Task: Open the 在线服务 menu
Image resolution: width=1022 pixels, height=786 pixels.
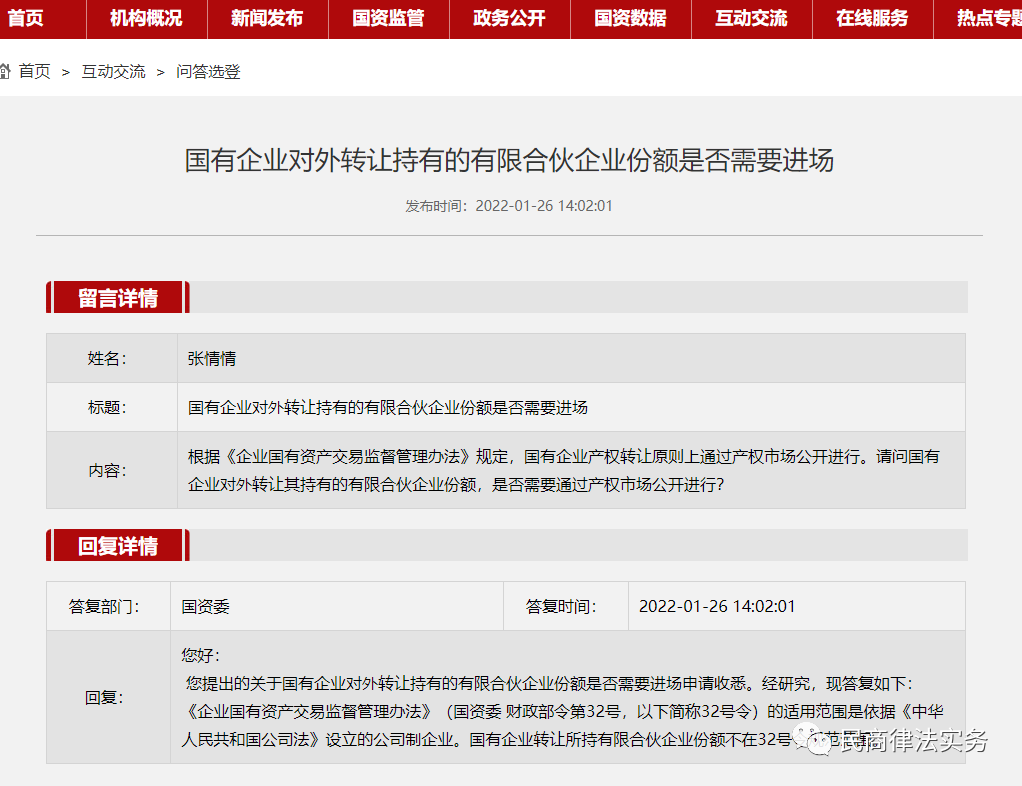Action: pos(871,19)
